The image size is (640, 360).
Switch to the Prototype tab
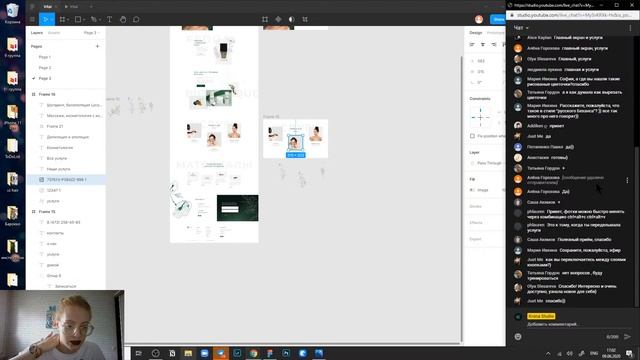[496, 33]
